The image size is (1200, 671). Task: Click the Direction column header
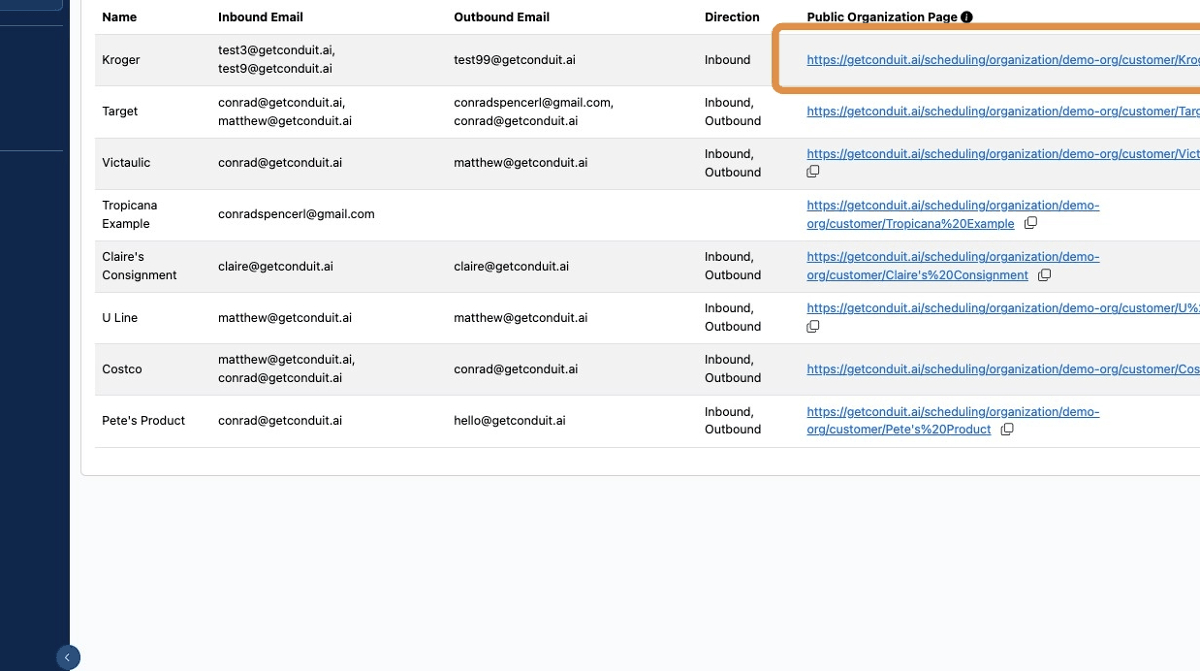(x=732, y=17)
